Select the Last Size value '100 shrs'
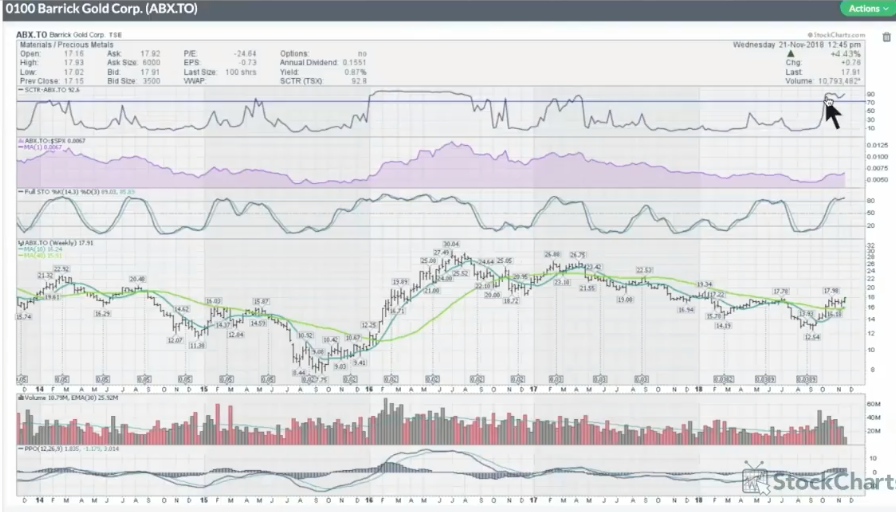 pyautogui.click(x=241, y=72)
